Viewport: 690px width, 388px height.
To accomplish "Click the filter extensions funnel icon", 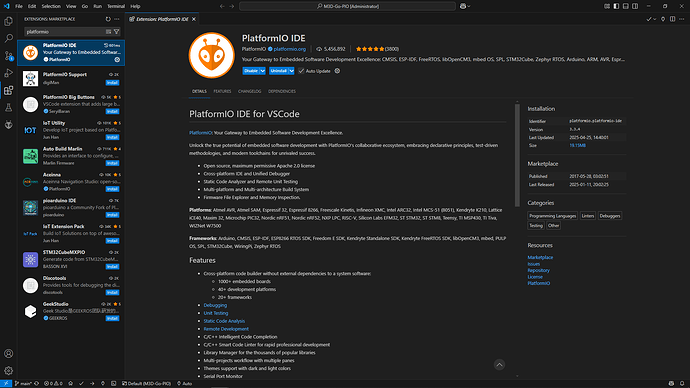I will (x=117, y=32).
